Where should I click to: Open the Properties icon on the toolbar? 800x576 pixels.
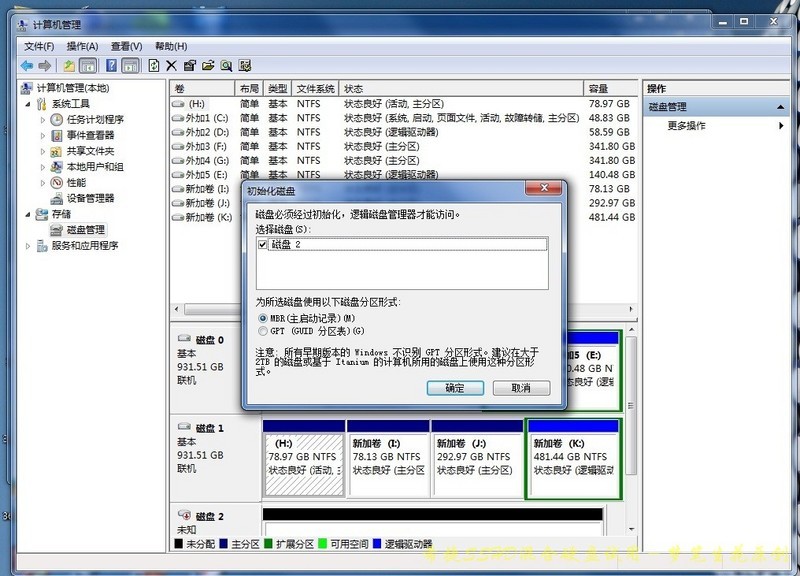point(189,65)
